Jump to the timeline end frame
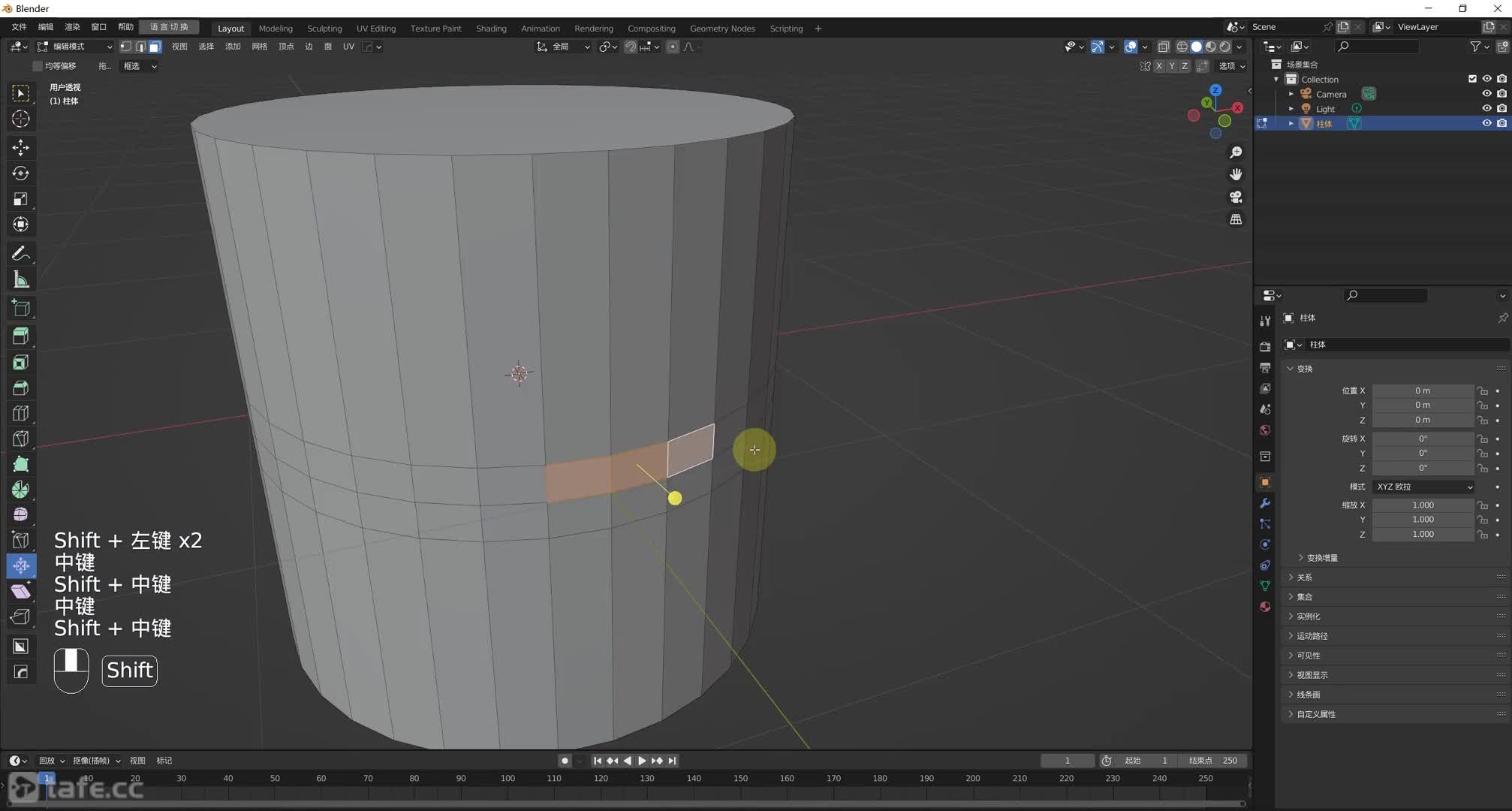 tap(673, 761)
